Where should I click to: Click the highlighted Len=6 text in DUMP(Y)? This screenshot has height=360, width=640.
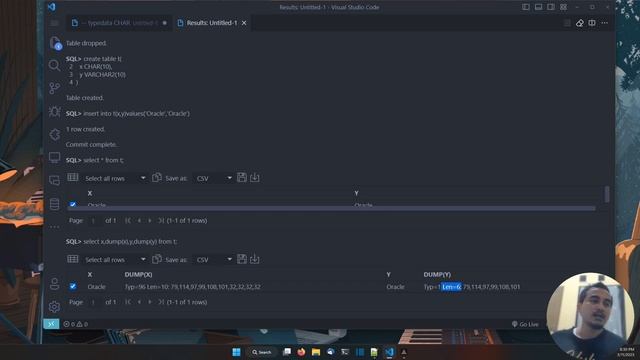(451, 287)
